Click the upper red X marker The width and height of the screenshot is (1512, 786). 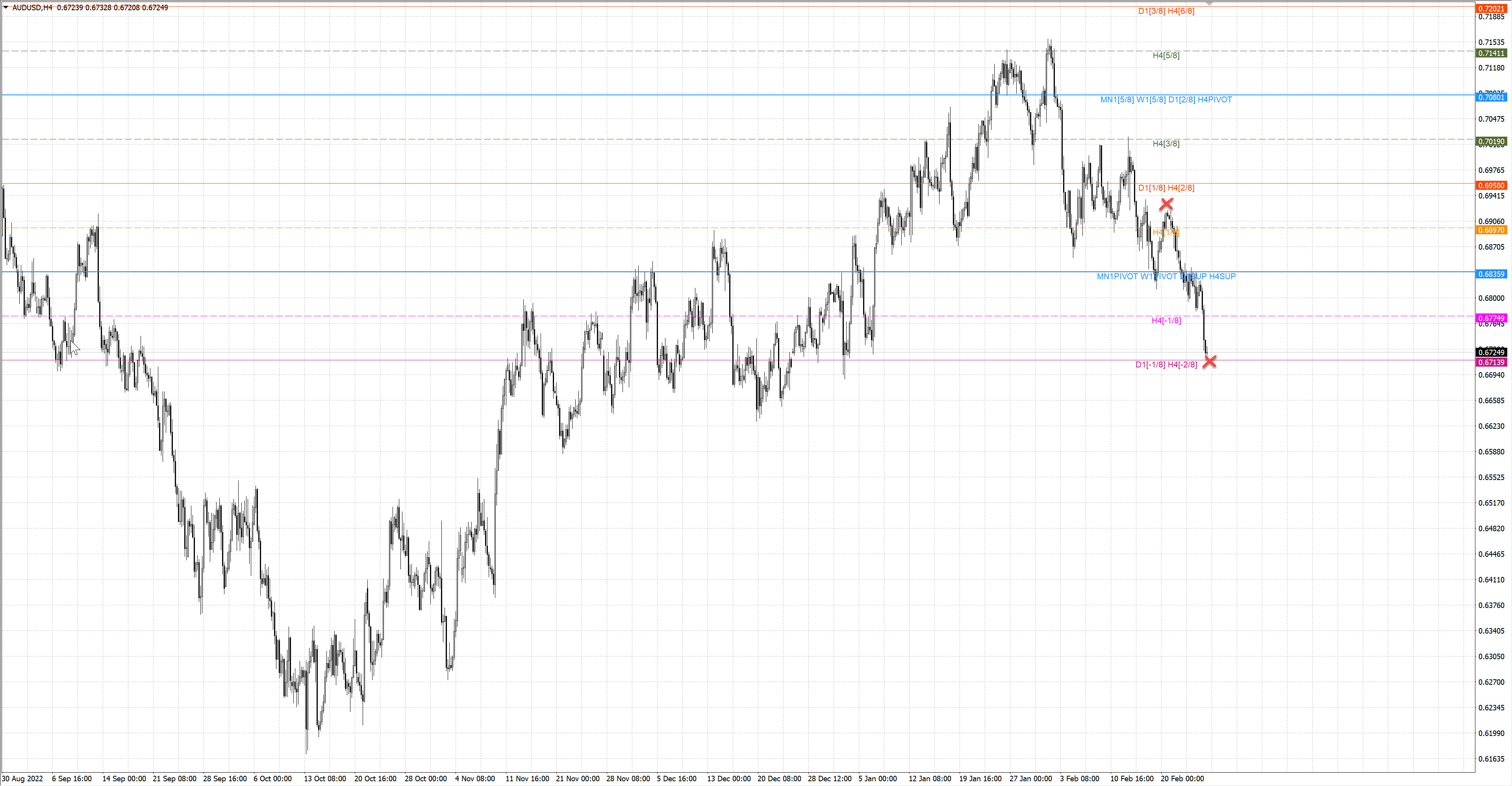coord(1166,204)
